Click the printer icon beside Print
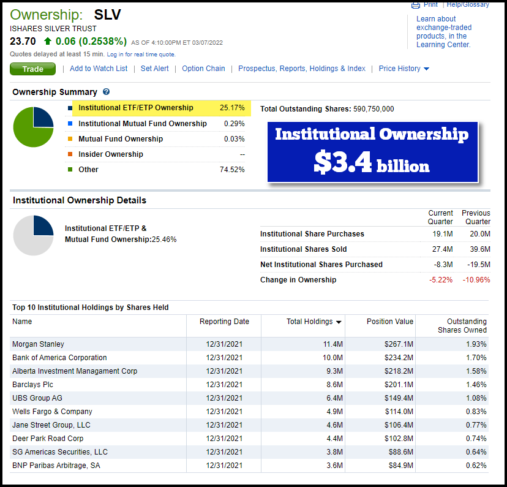The width and height of the screenshot is (507, 487). pos(415,5)
